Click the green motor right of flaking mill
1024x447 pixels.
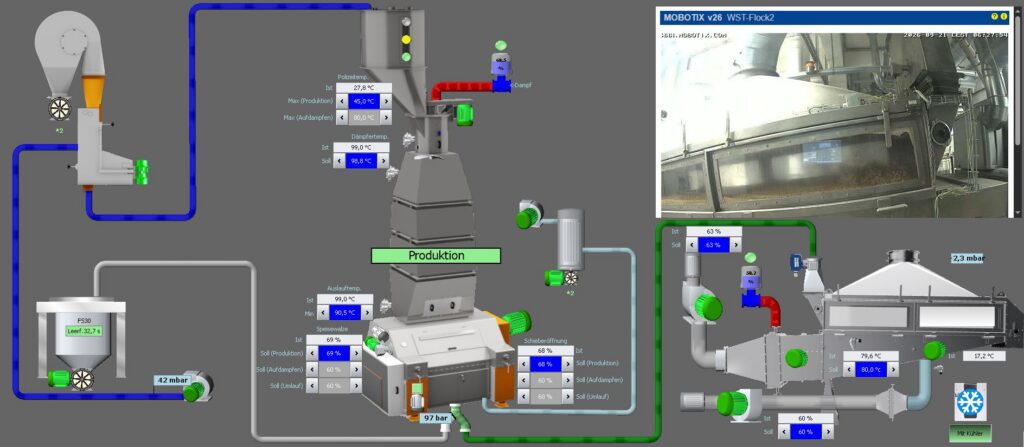tap(517, 322)
